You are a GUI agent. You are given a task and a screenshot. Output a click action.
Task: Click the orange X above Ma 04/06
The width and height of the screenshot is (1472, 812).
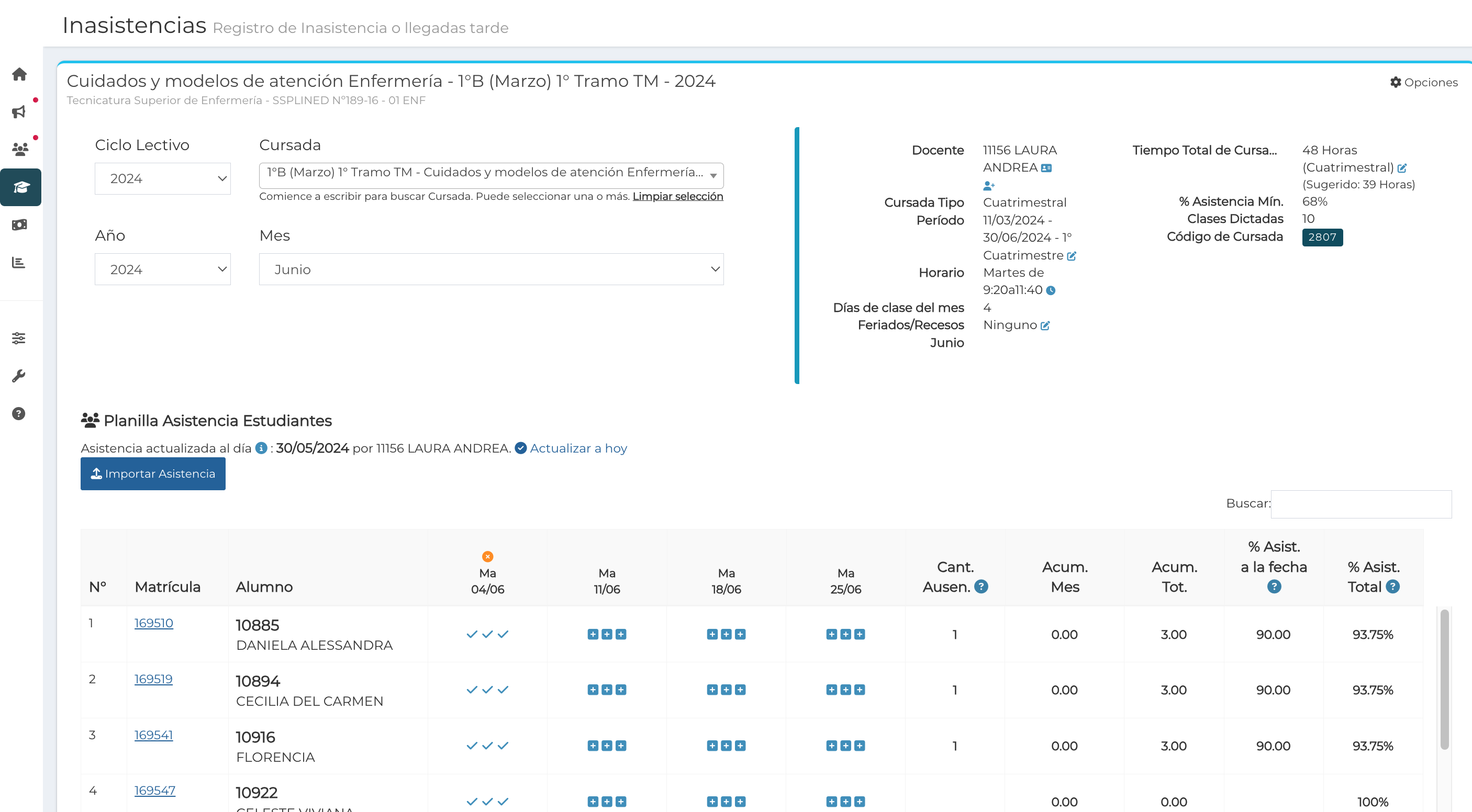487,556
